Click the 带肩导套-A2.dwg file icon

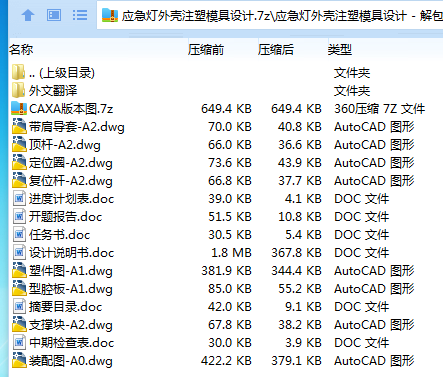[x=19, y=126]
